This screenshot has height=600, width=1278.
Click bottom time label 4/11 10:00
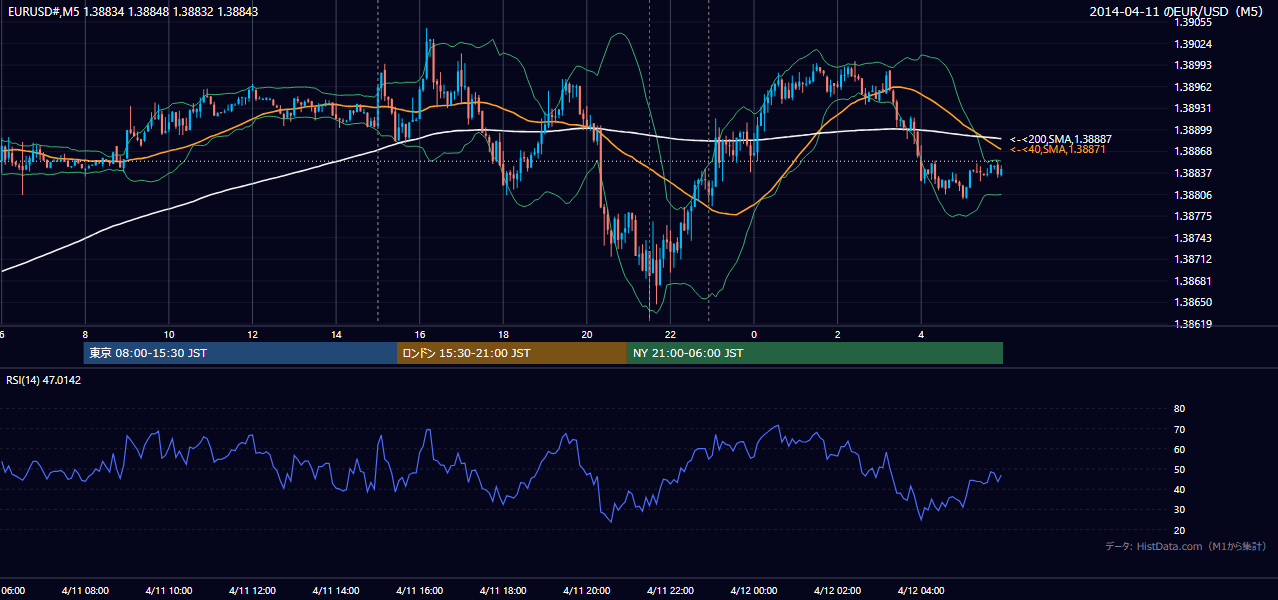(169, 591)
